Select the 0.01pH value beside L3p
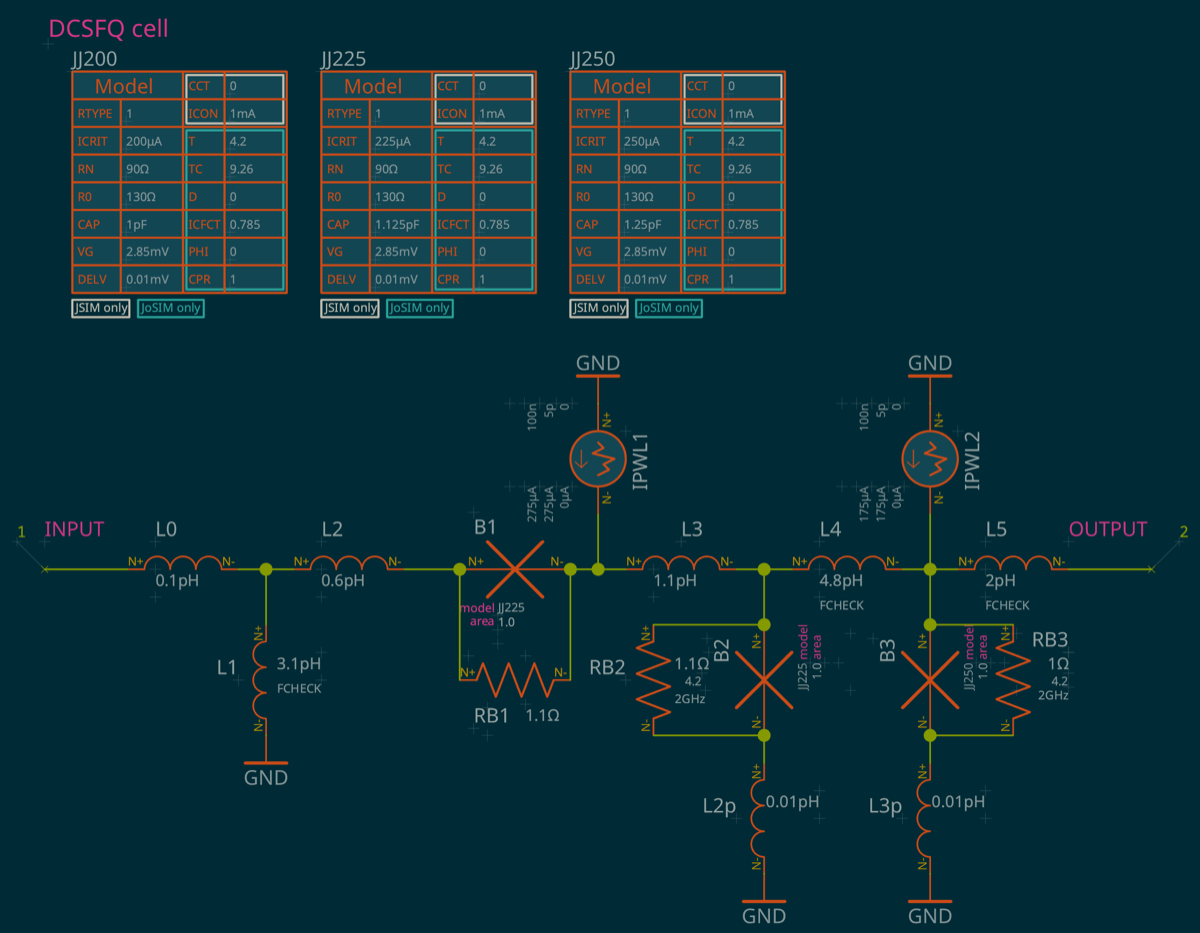Image resolution: width=1200 pixels, height=933 pixels. click(958, 802)
